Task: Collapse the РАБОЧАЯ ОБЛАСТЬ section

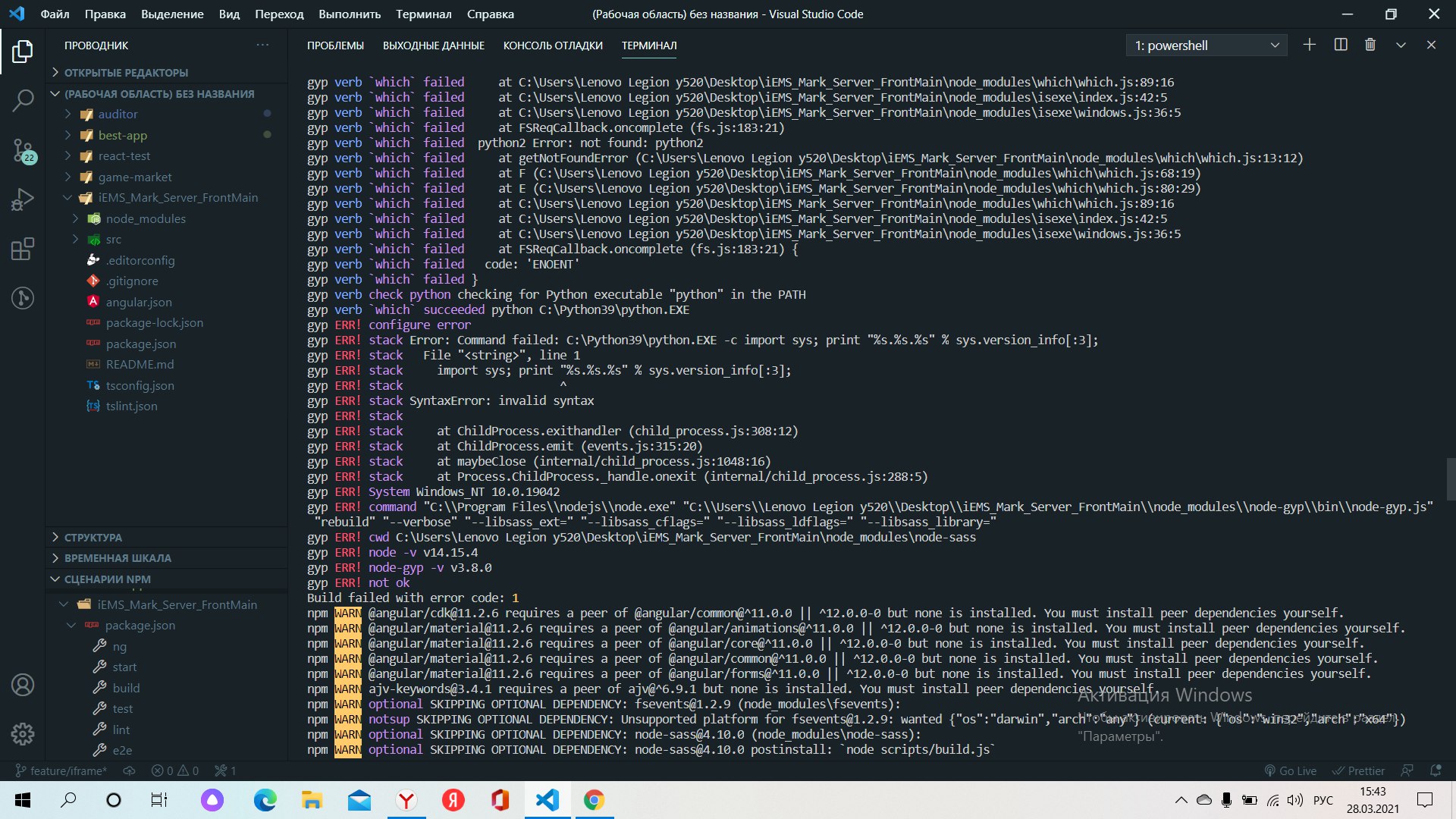Action: (x=158, y=93)
